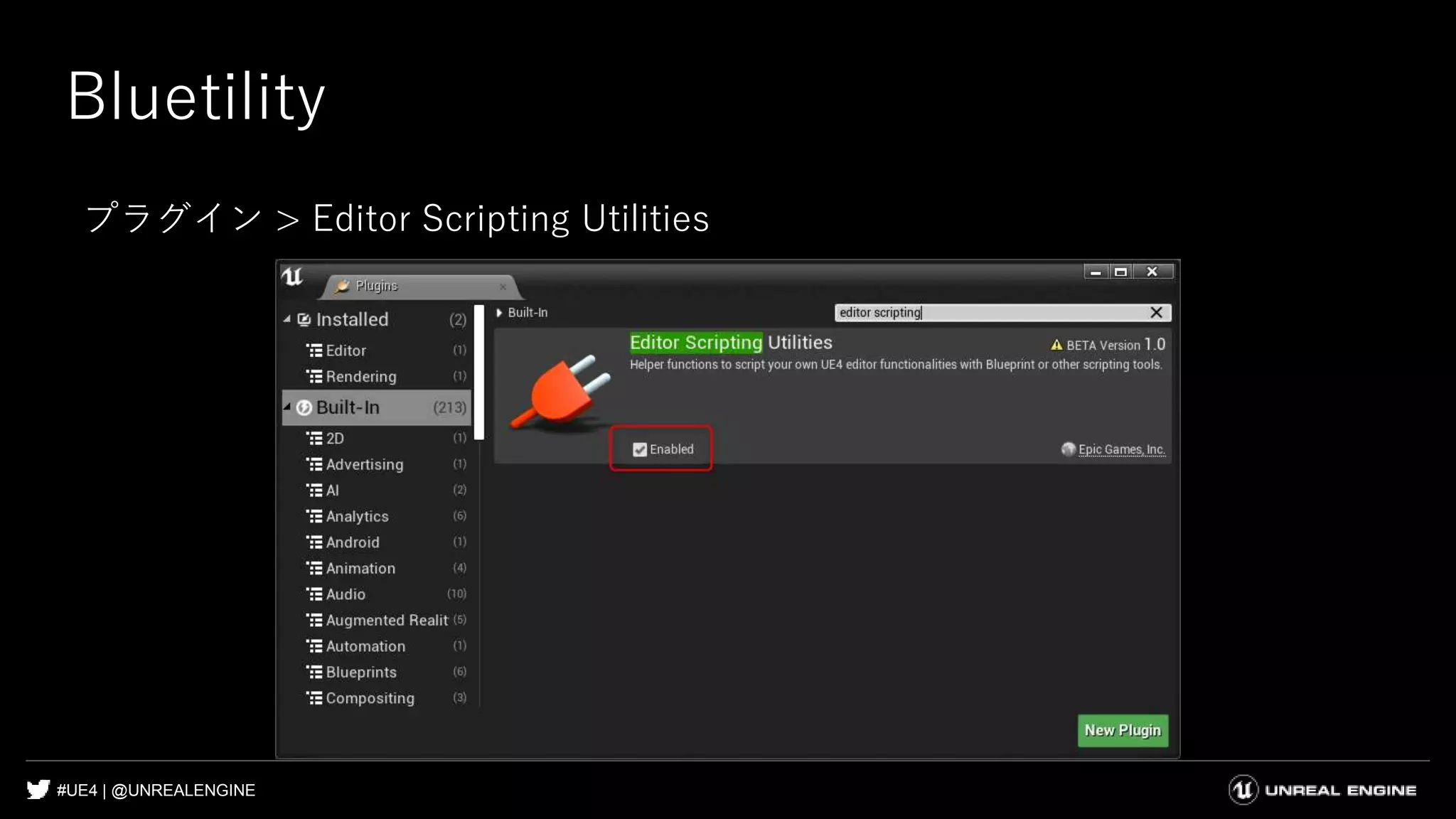
Task: Click the list icon beside Compositing
Action: pos(314,698)
